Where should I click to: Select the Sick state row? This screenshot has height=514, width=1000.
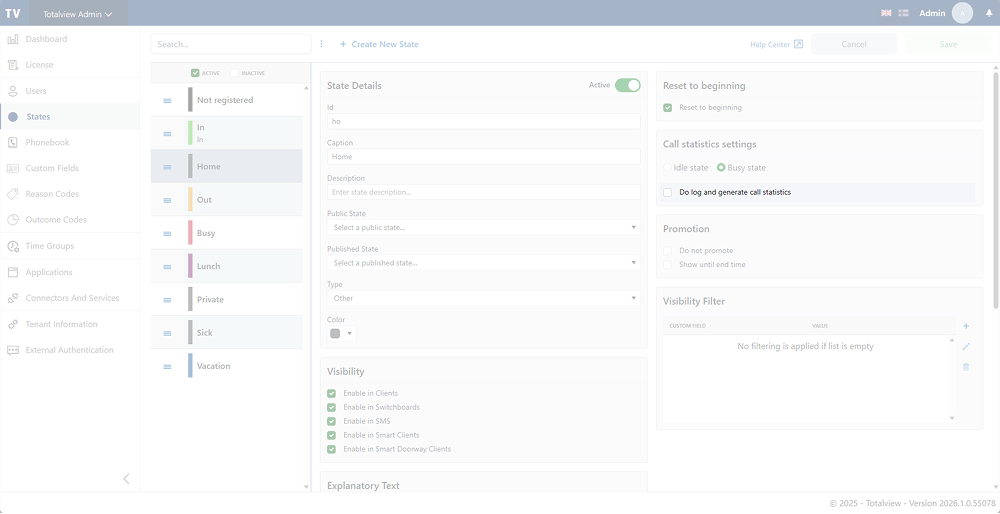tap(226, 333)
